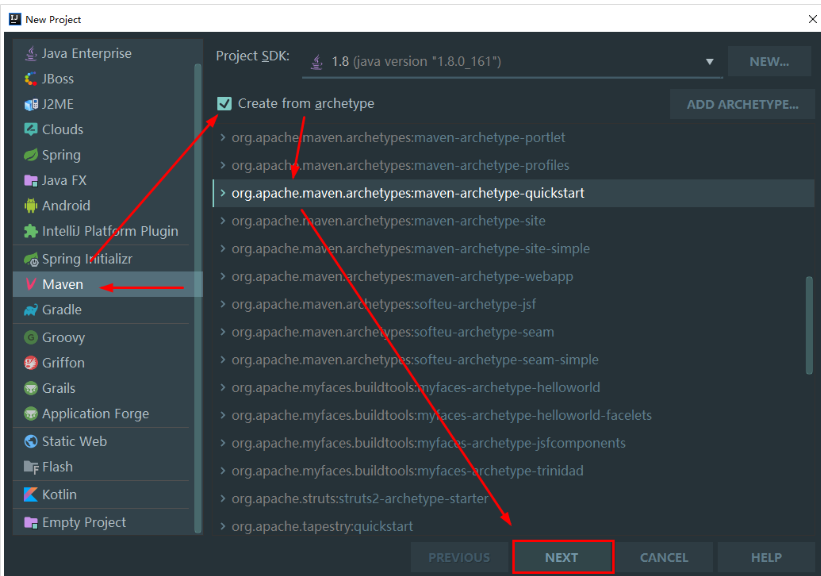Click the Grails icon
Screen dimensions: 821x576
click(31, 388)
